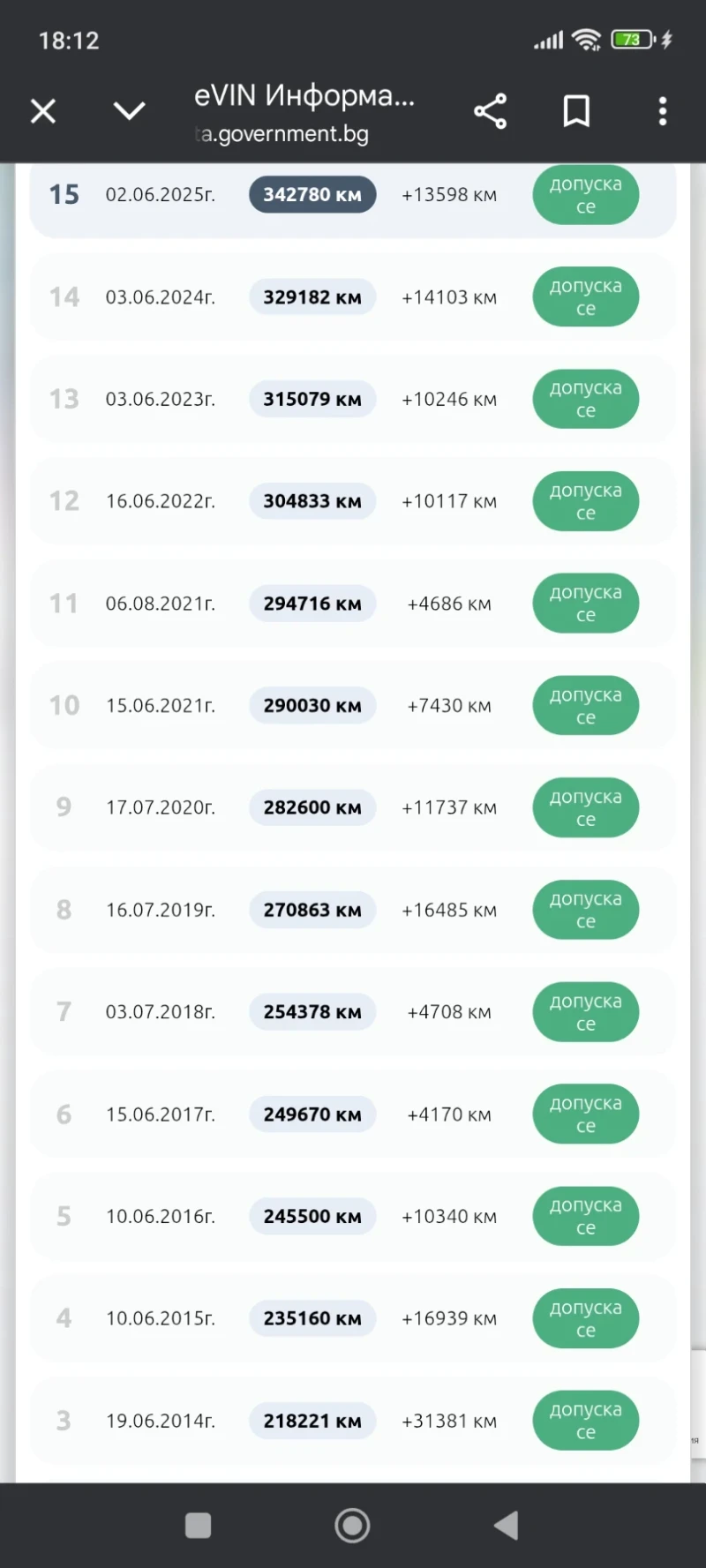The width and height of the screenshot is (706, 1568).
Task: Tap the 282600 км mileage badge
Action: tap(312, 807)
